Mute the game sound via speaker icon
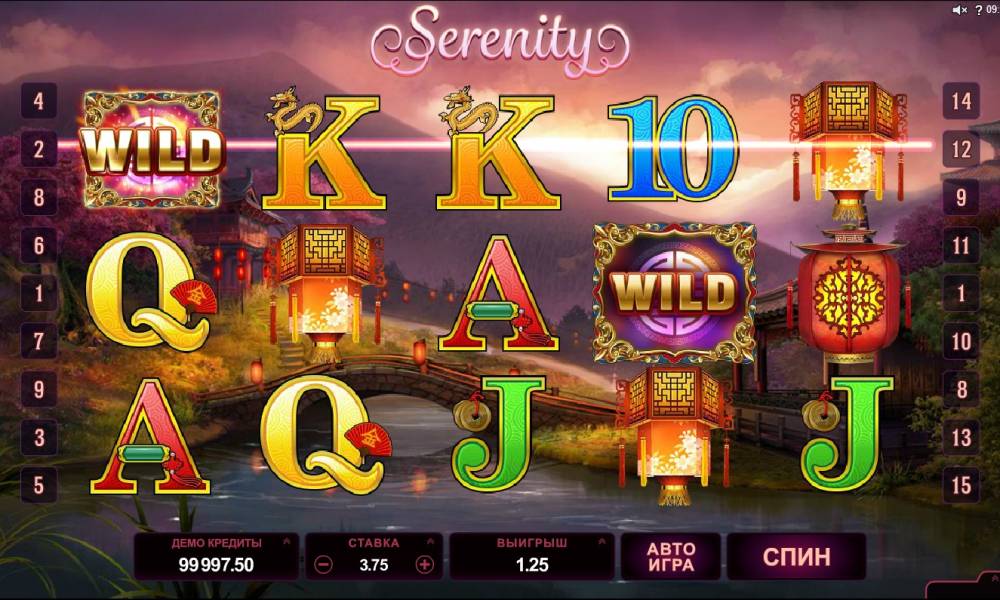 pyautogui.click(x=960, y=10)
